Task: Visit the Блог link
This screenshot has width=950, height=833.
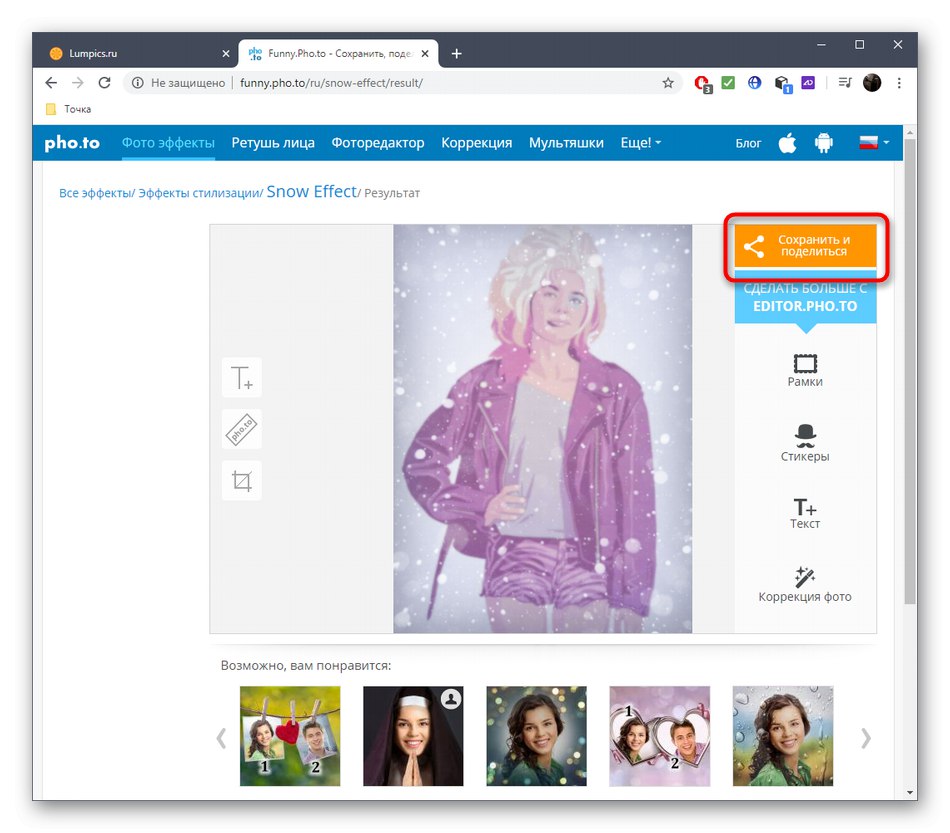Action: (x=748, y=144)
